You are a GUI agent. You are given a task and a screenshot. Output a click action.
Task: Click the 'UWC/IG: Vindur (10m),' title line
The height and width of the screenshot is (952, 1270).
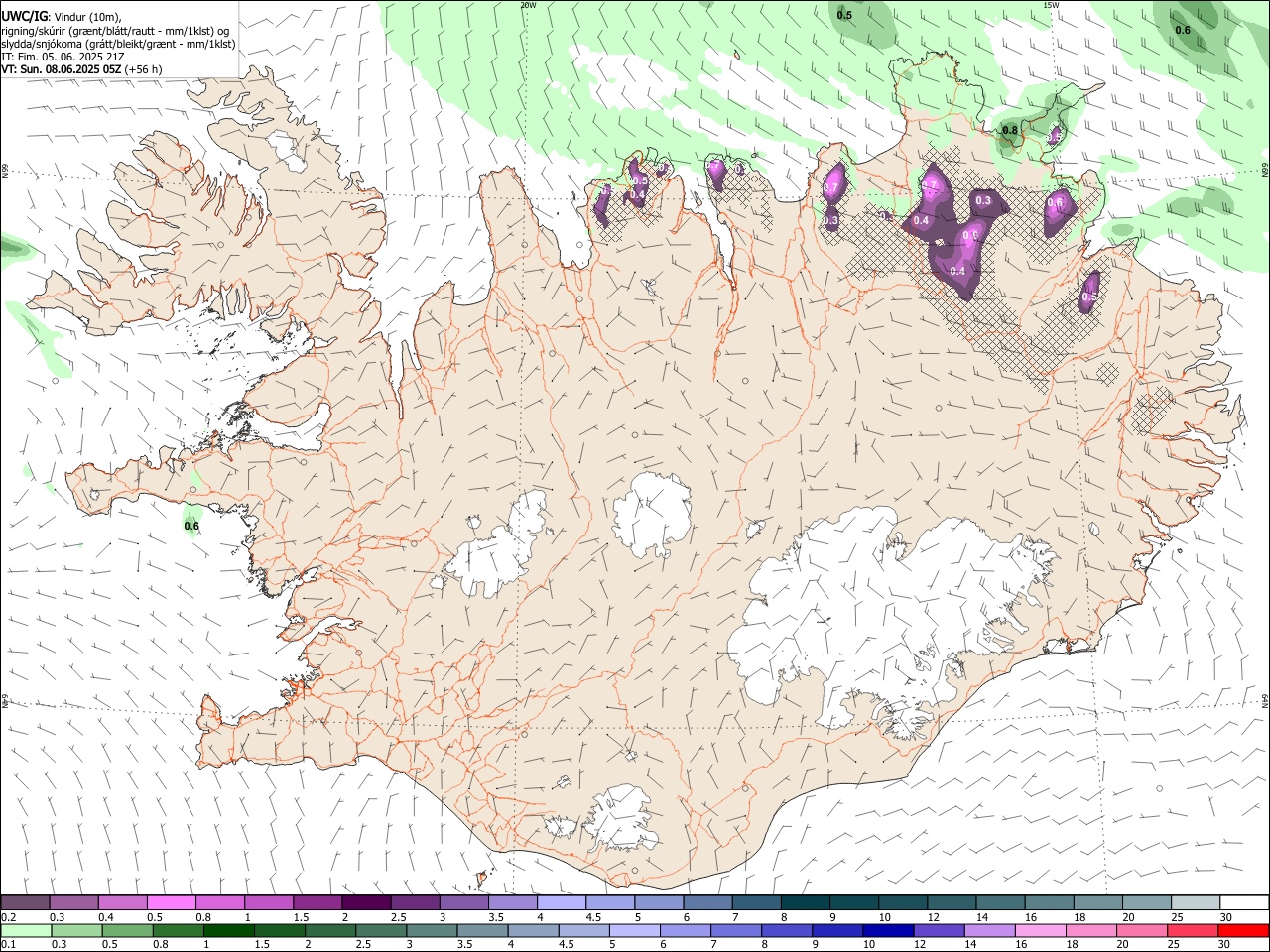click(61, 16)
